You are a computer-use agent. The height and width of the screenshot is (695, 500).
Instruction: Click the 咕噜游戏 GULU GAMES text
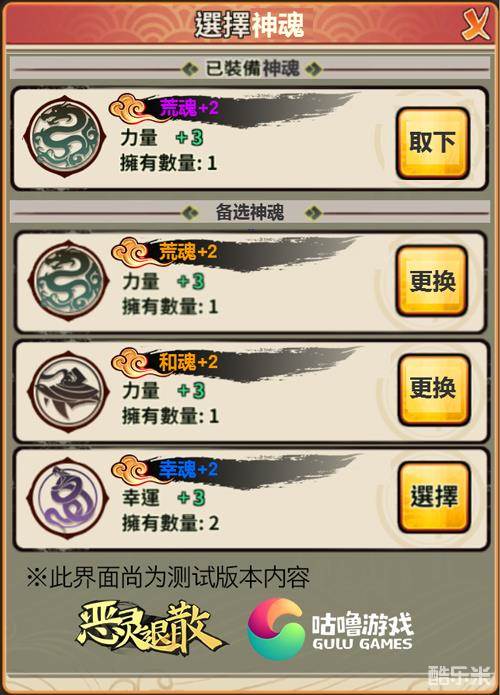[362, 631]
